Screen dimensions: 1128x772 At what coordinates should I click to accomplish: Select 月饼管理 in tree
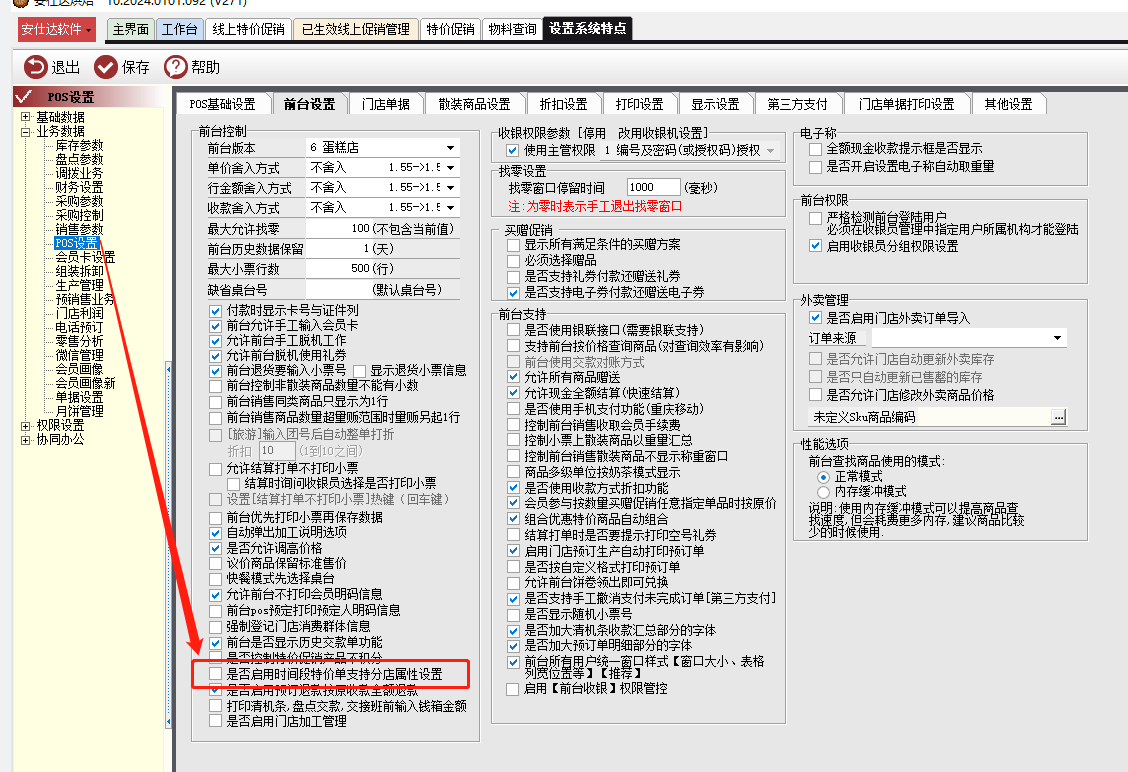pos(79,412)
